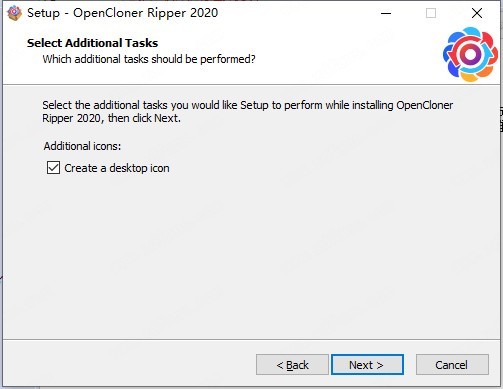Abort setup using the Cancel button
Screen dimensions: 503x389
[452, 365]
